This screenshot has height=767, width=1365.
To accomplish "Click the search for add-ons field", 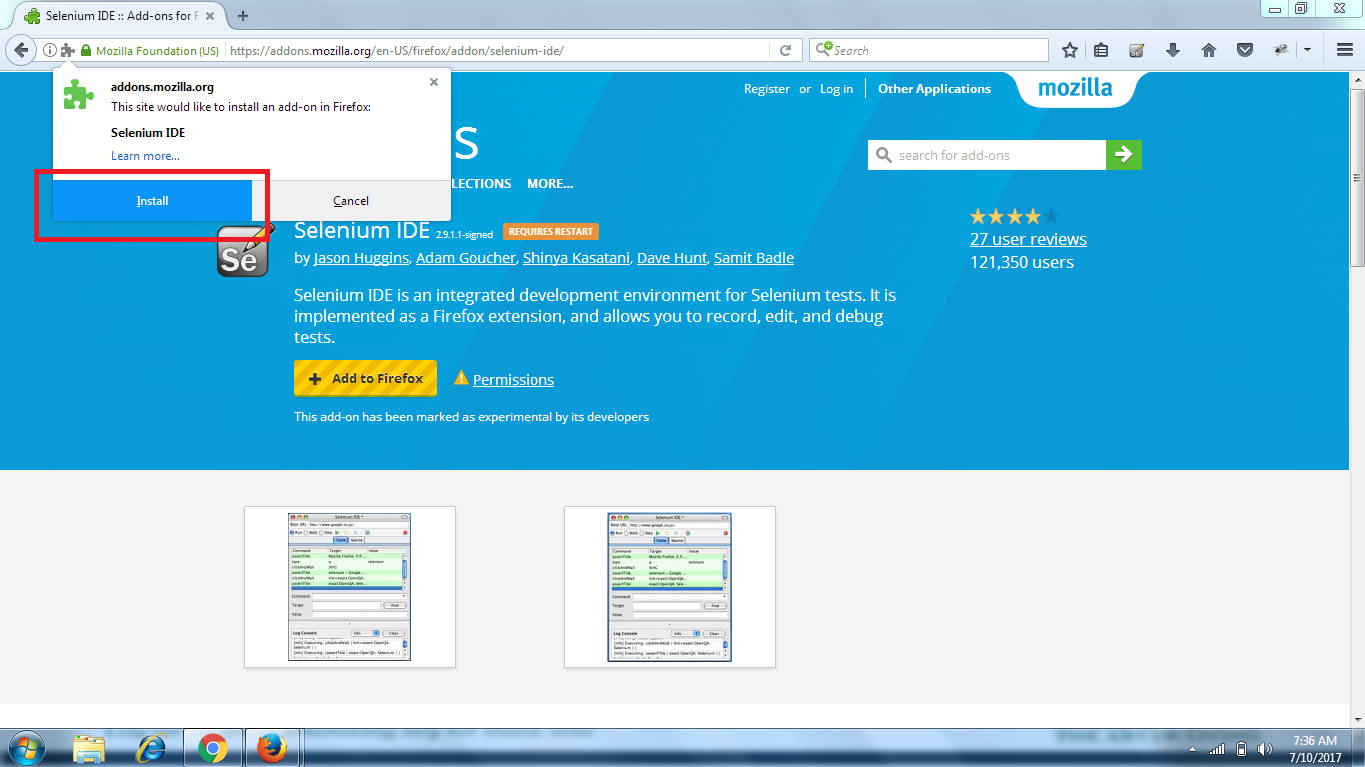I will coord(987,155).
